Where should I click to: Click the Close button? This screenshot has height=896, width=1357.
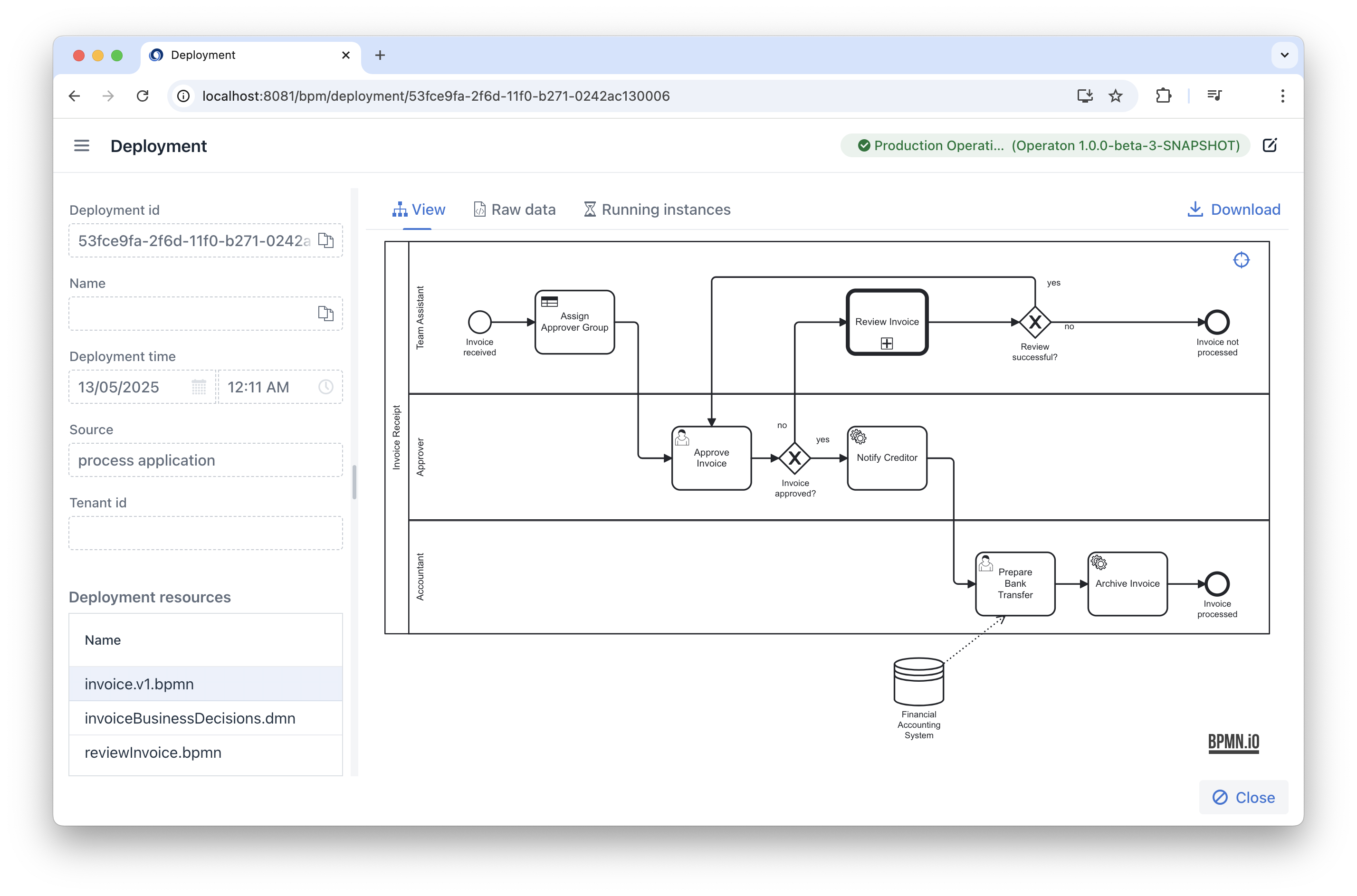pyautogui.click(x=1243, y=797)
